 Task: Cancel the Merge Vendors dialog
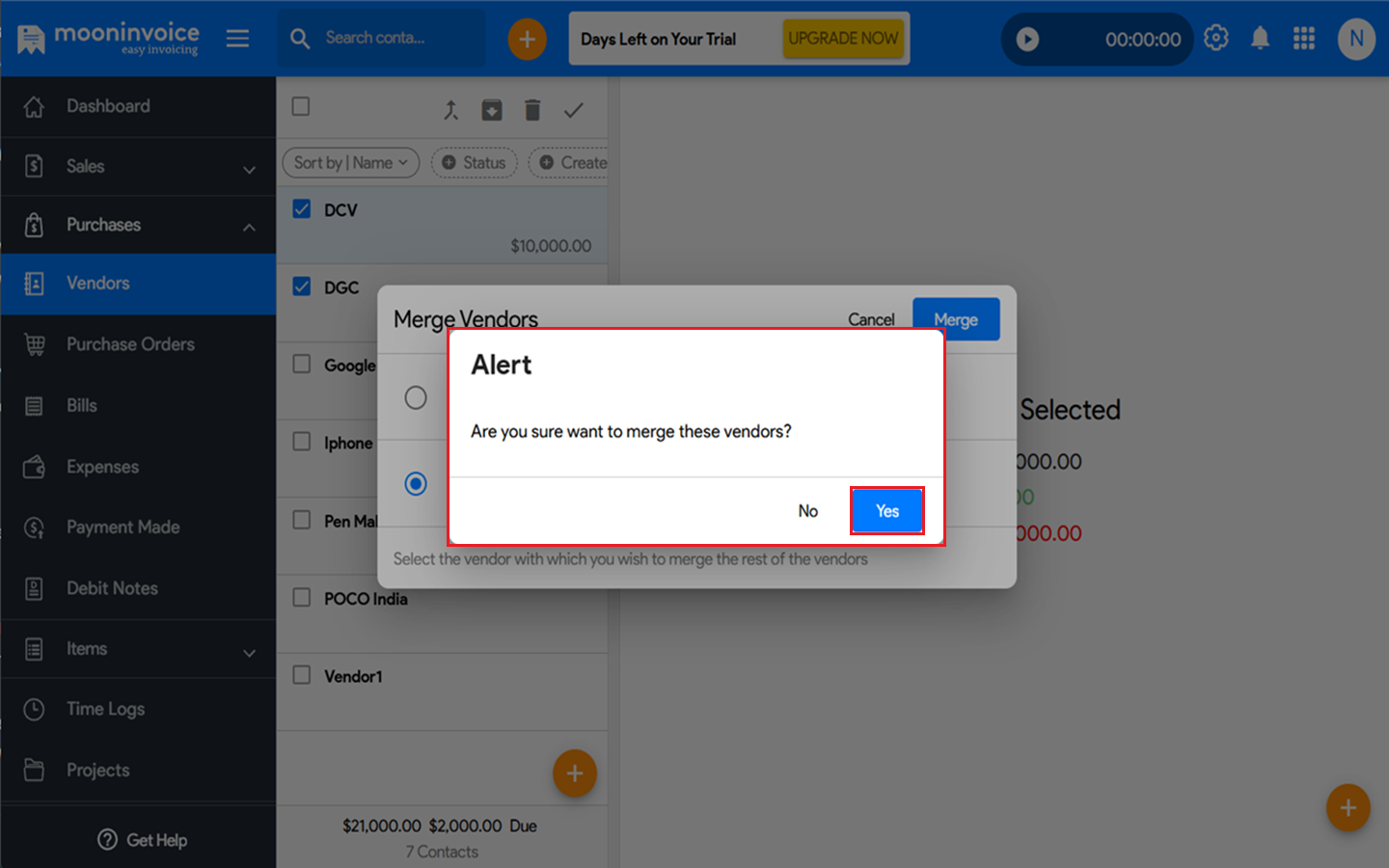click(x=871, y=319)
